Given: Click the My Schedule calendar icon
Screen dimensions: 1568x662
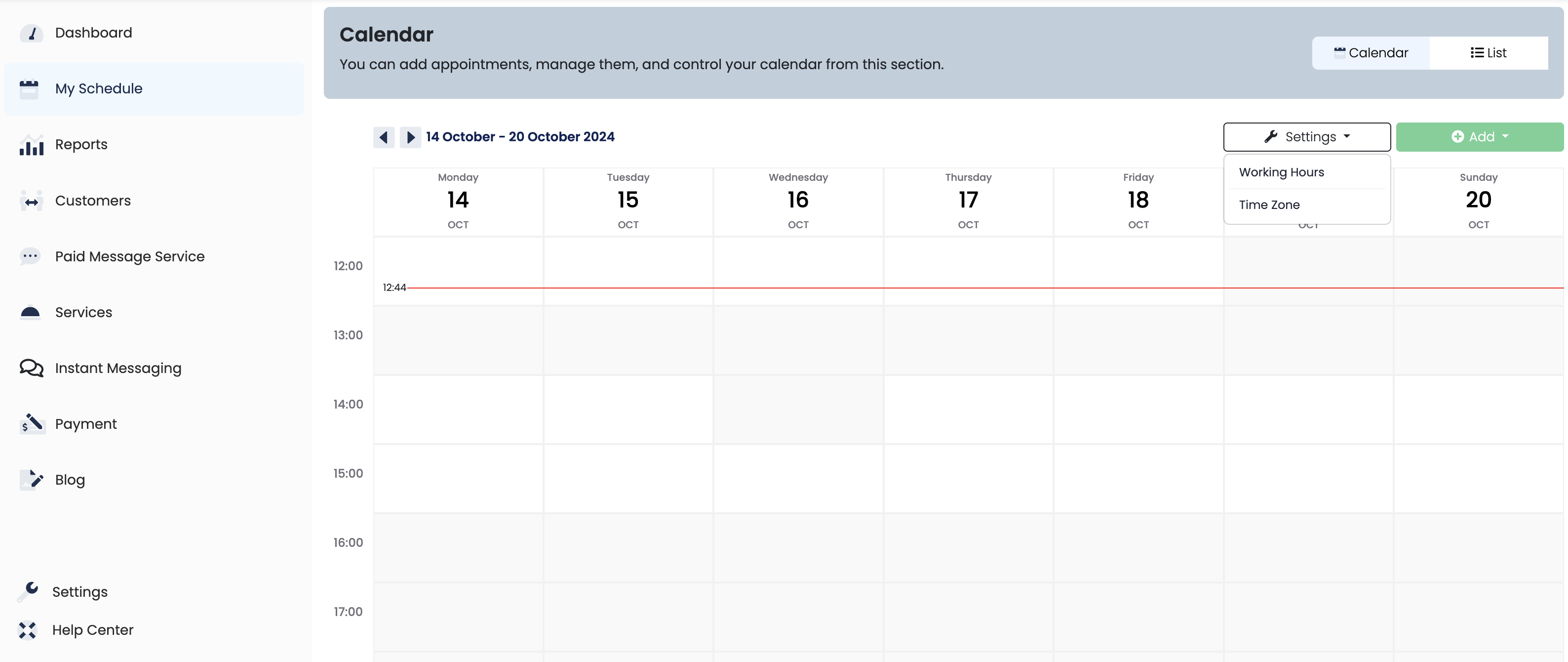Looking at the screenshot, I should pos(29,89).
